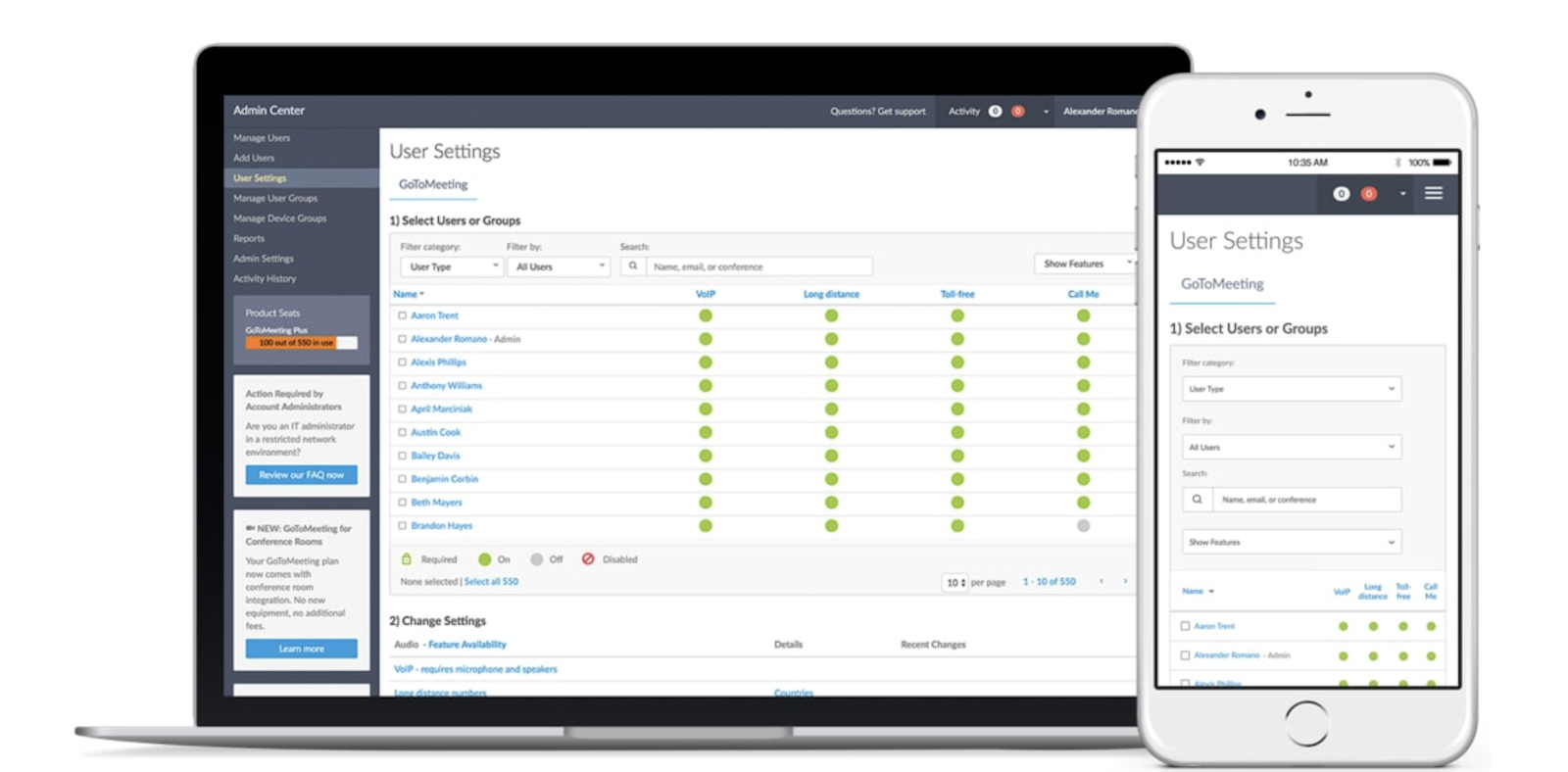Expand Show Features dropdown on the phone

tap(1292, 542)
